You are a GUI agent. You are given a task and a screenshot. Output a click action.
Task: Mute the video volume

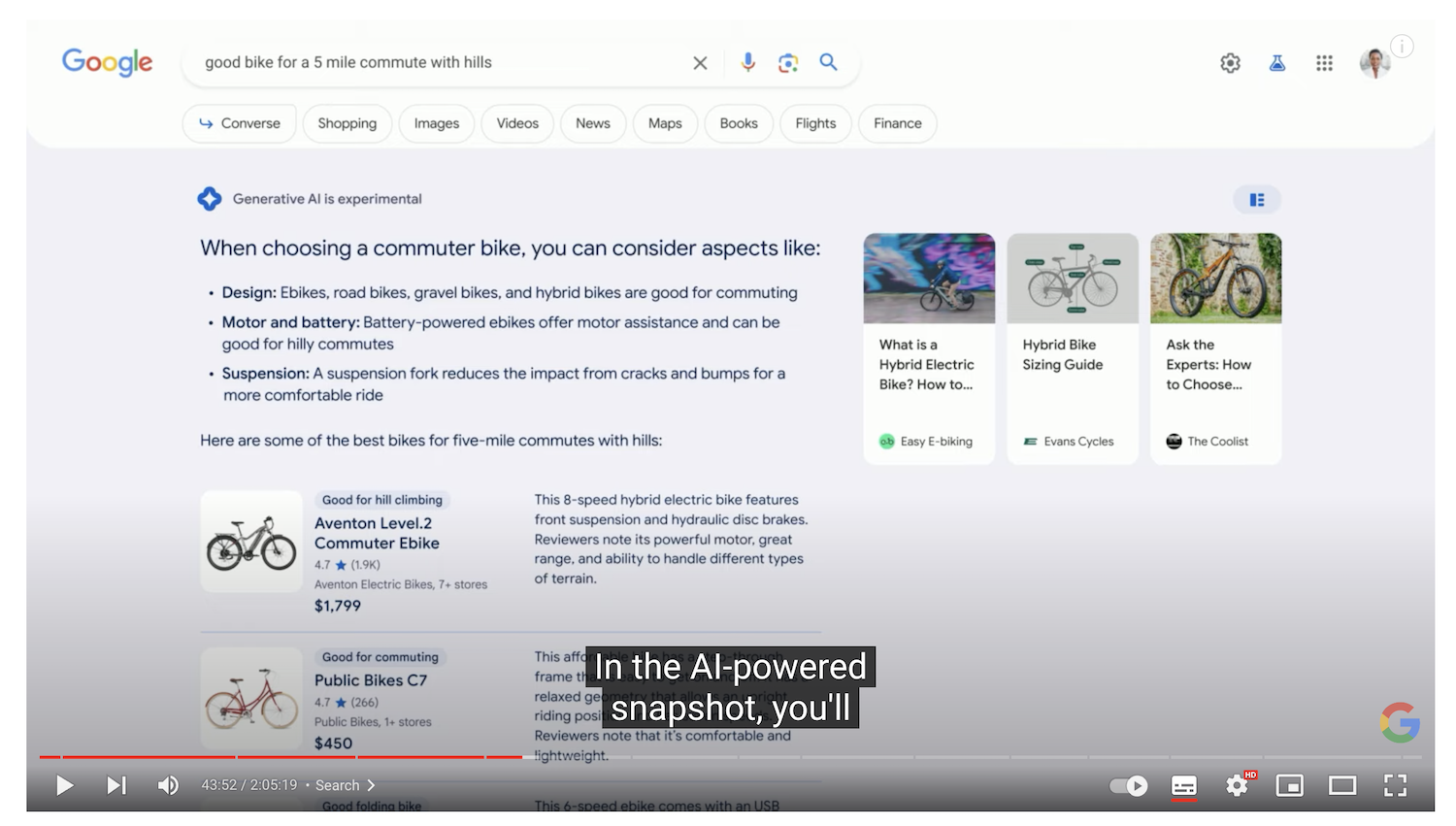tap(168, 785)
